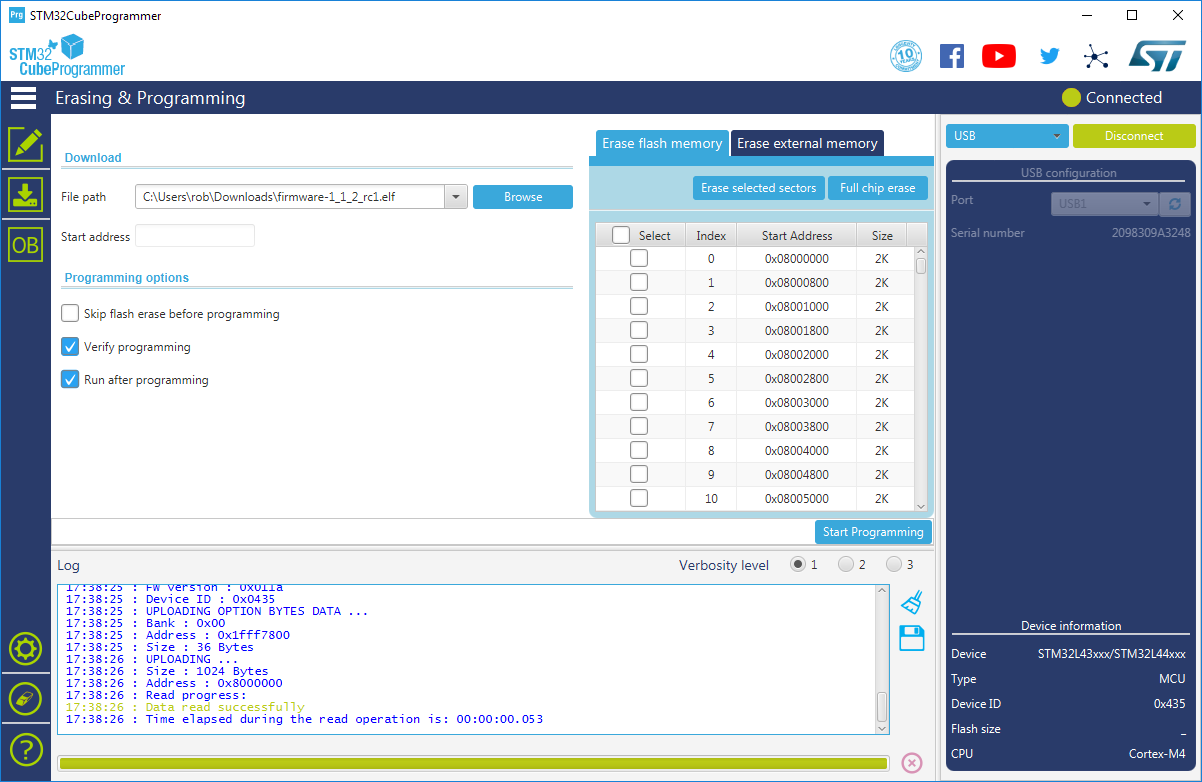
Task: Switch to Erase flash memory tab
Action: point(662,144)
